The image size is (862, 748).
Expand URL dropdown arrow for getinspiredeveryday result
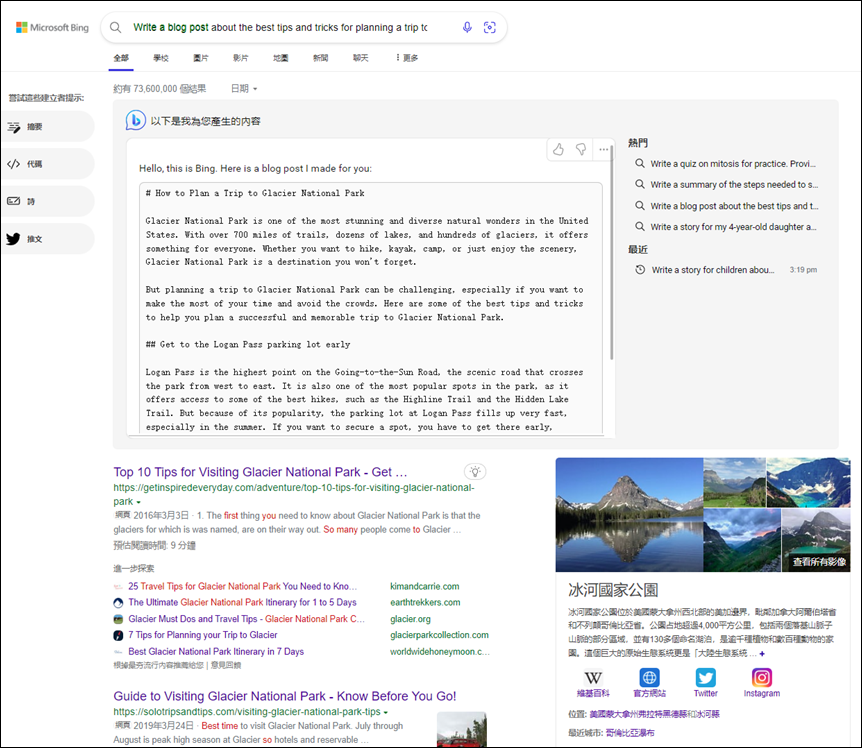(x=139, y=502)
